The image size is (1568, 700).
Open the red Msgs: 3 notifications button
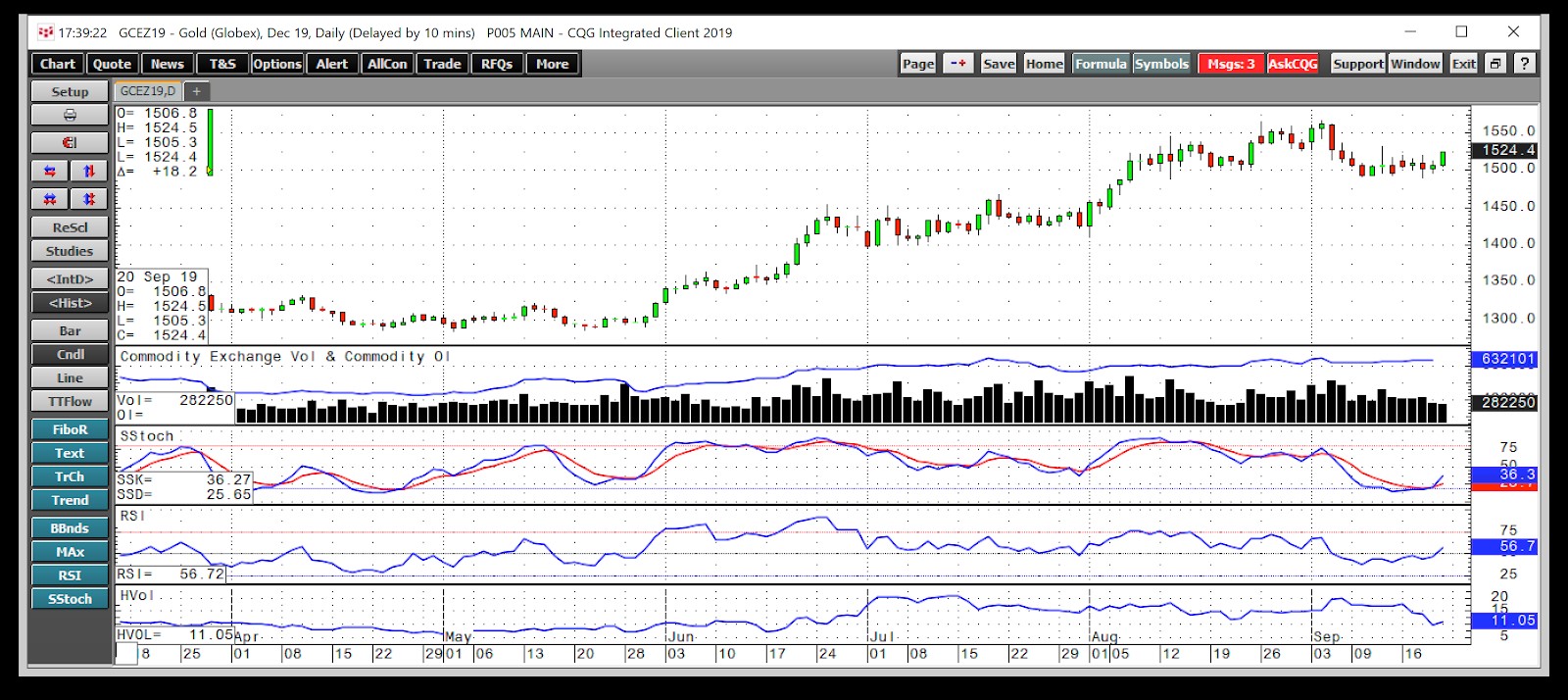(x=1231, y=64)
